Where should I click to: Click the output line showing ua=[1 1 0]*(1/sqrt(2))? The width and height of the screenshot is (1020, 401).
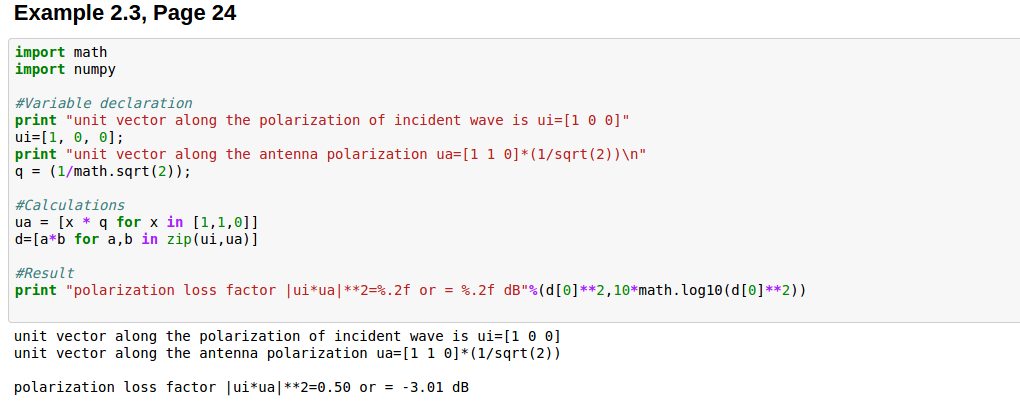[286, 353]
